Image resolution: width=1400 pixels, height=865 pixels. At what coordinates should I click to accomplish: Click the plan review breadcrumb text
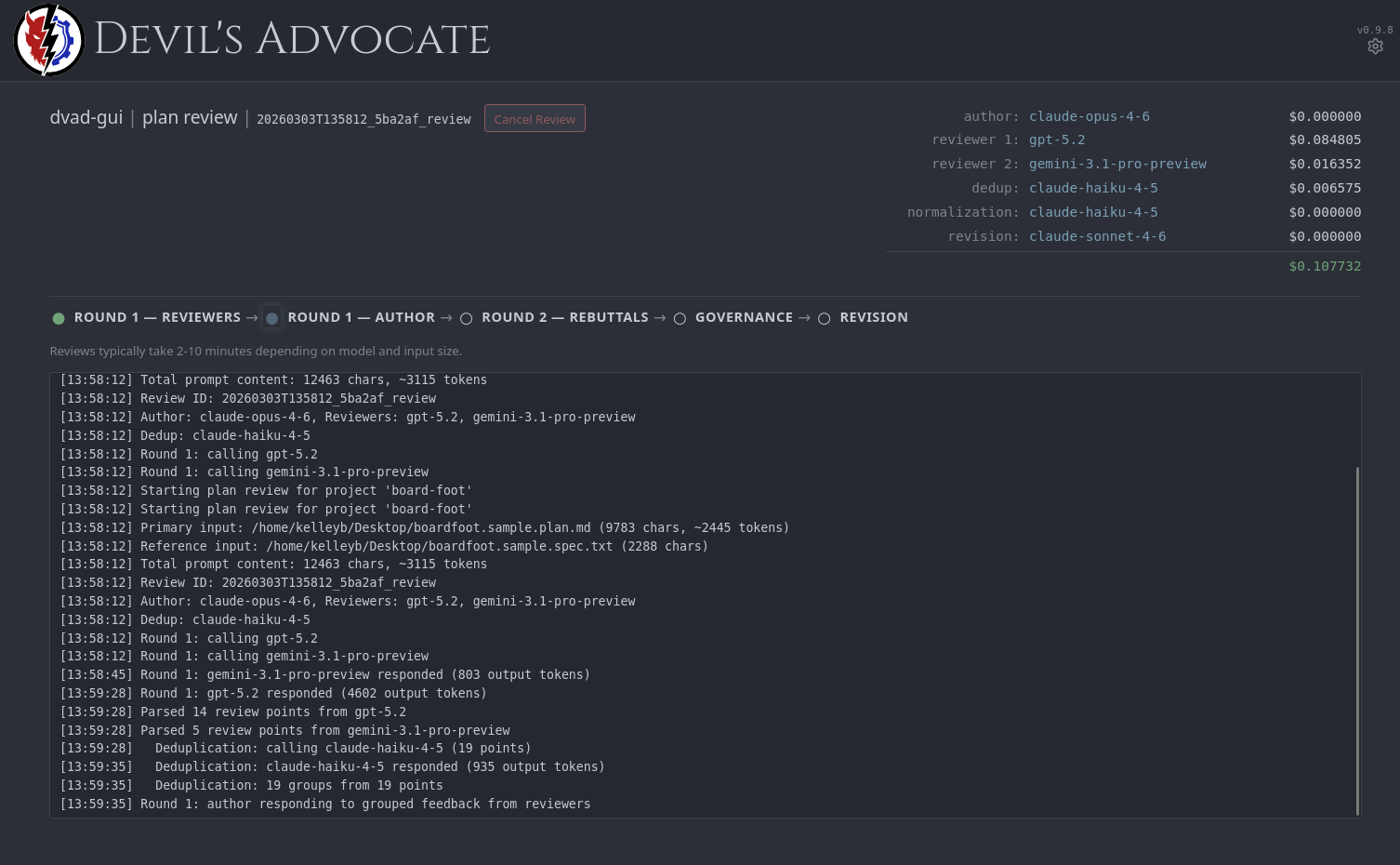(x=190, y=117)
